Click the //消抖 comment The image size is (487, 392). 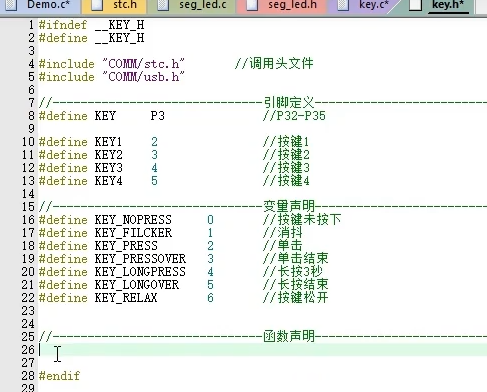[283, 233]
